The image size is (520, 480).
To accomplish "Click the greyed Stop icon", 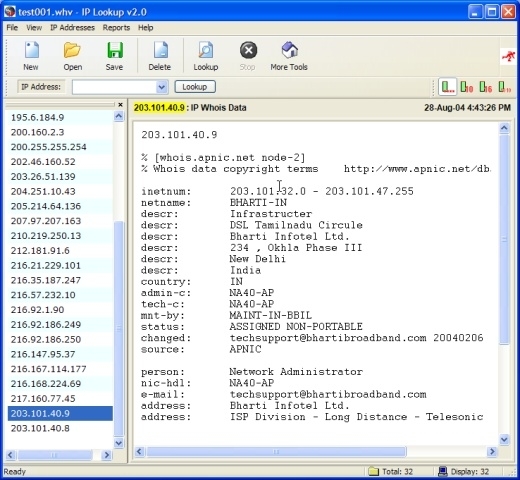I will coord(248,51).
